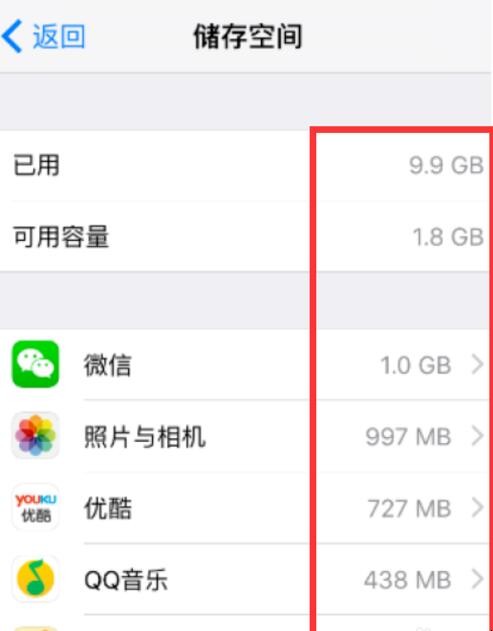Expand the QQ音乐 row chevron
493x631 pixels.
pos(477,579)
